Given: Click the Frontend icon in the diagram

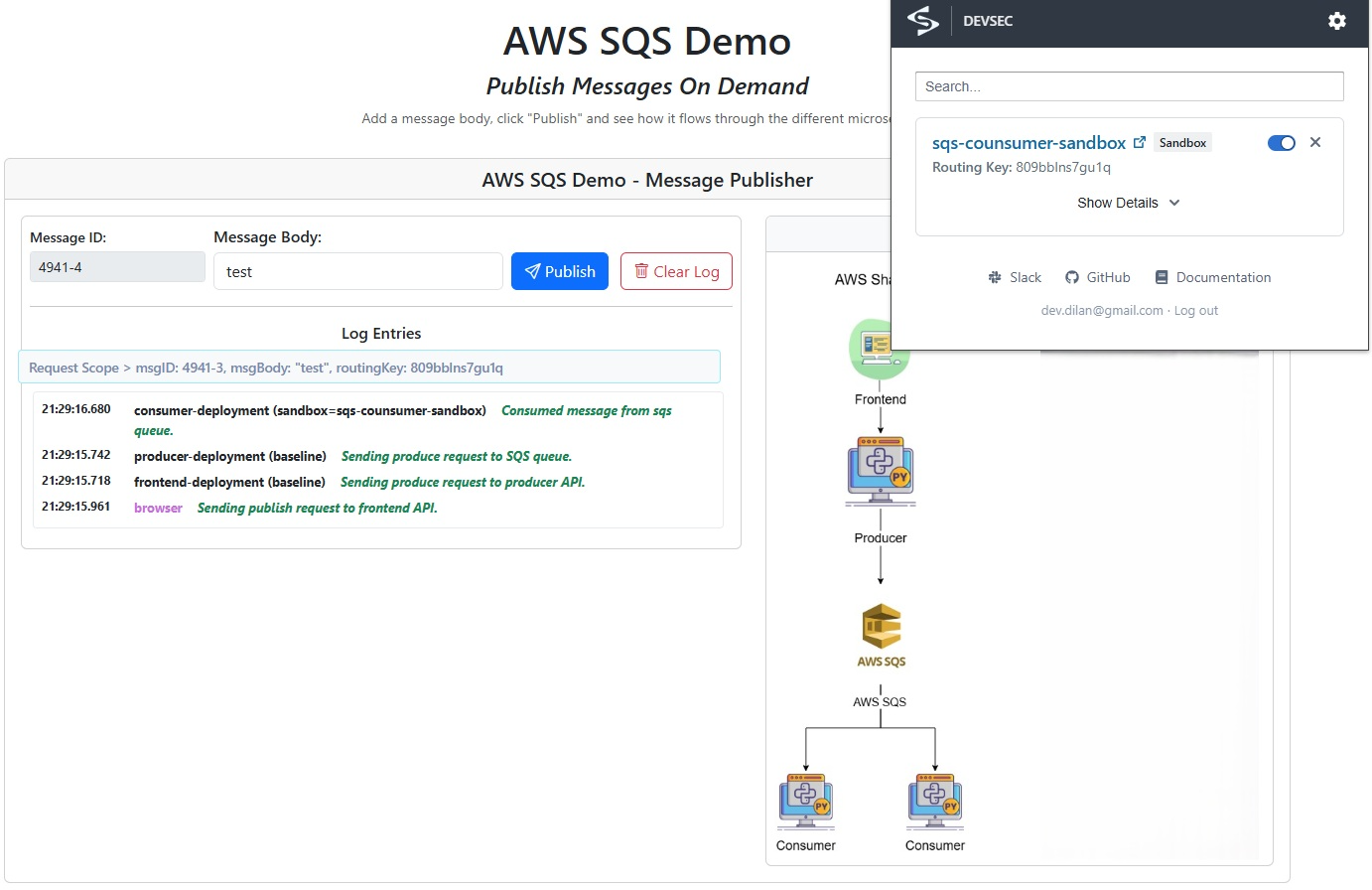Looking at the screenshot, I should [880, 350].
